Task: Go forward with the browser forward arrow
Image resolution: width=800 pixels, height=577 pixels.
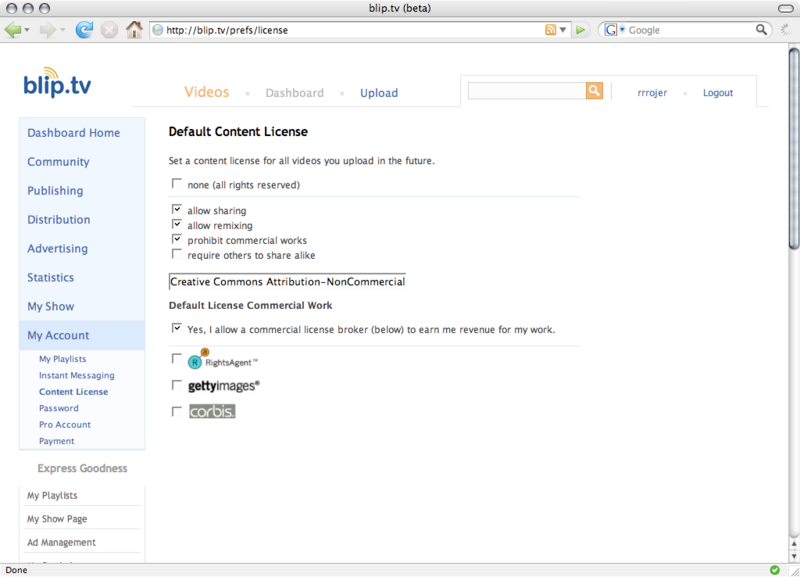Action: (47, 30)
